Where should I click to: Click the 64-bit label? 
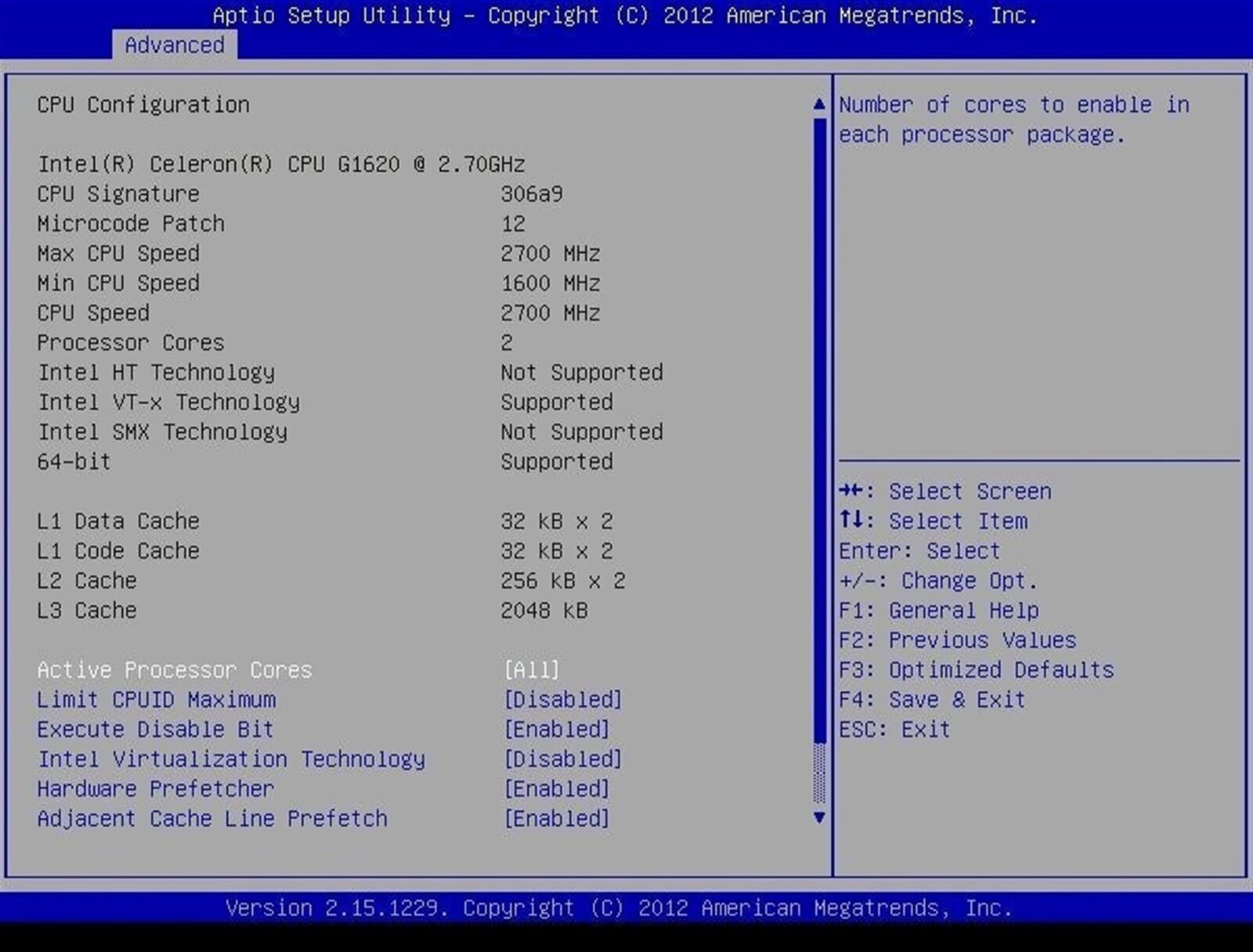[74, 462]
